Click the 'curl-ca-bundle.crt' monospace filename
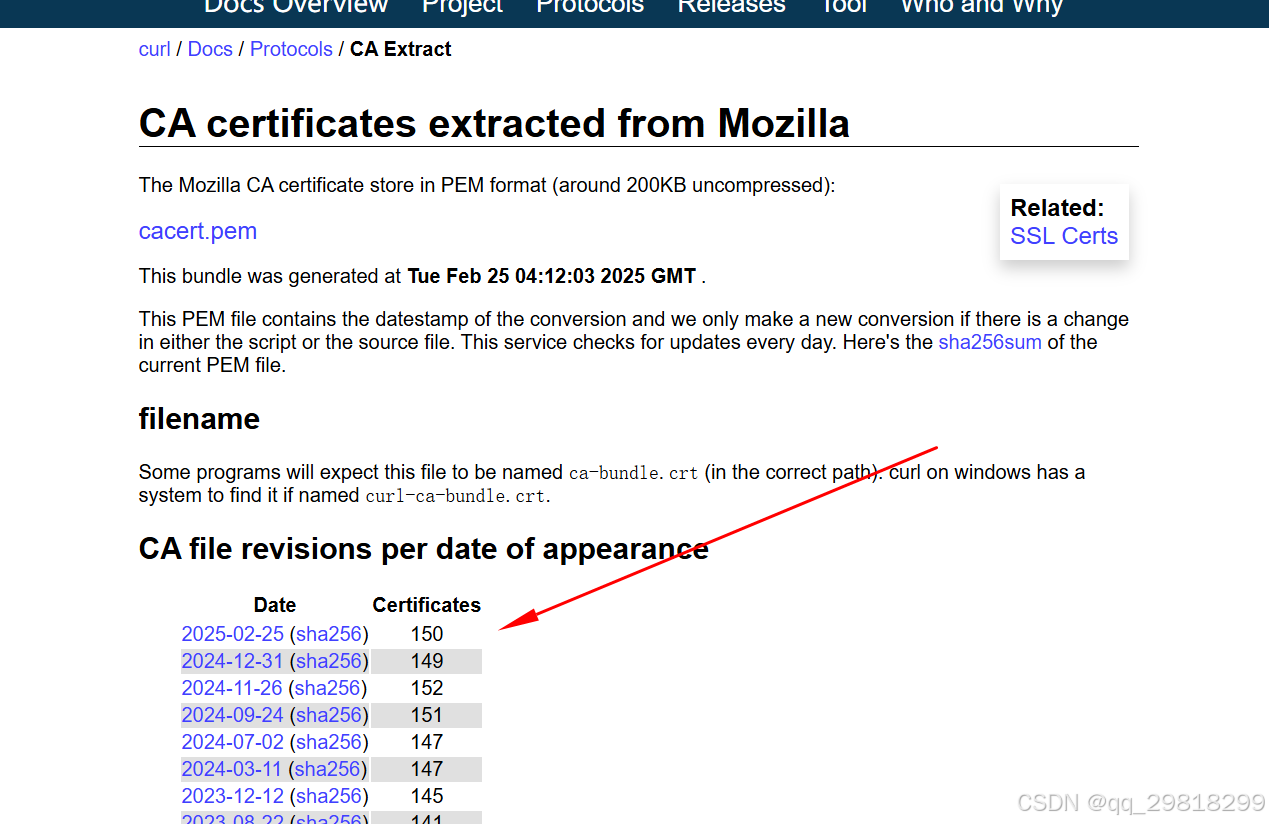Screen dimensions: 1269x824 tap(456, 495)
